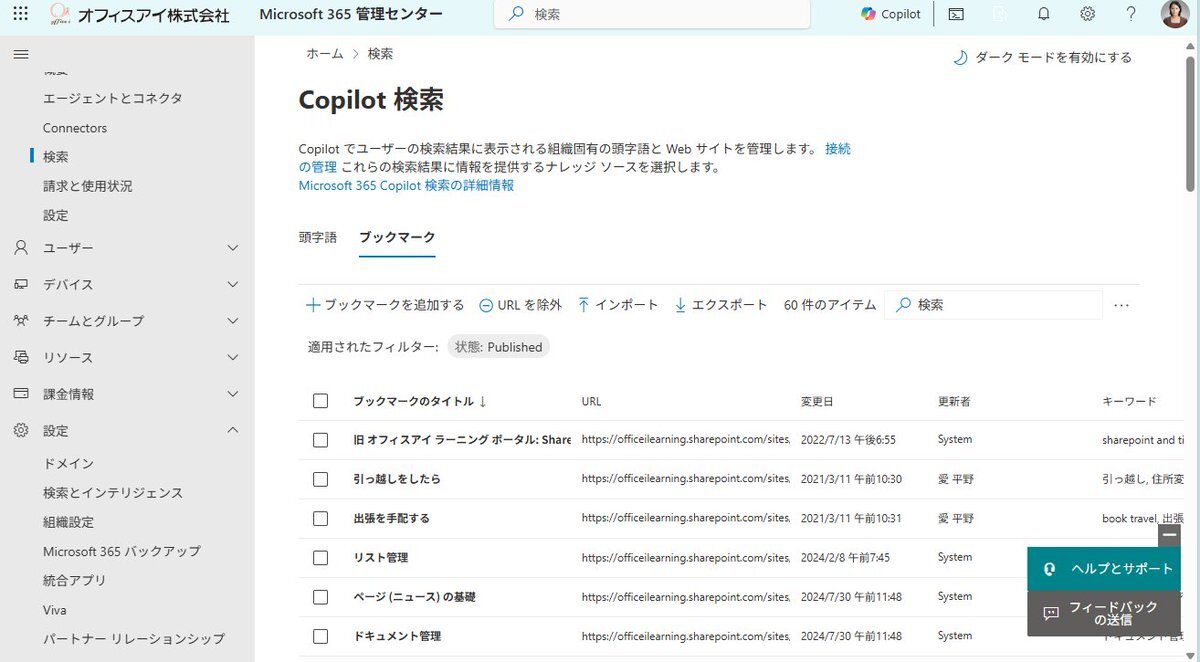This screenshot has height=662, width=1200.
Task: Remove the 状態: Published filter pill
Action: click(499, 347)
